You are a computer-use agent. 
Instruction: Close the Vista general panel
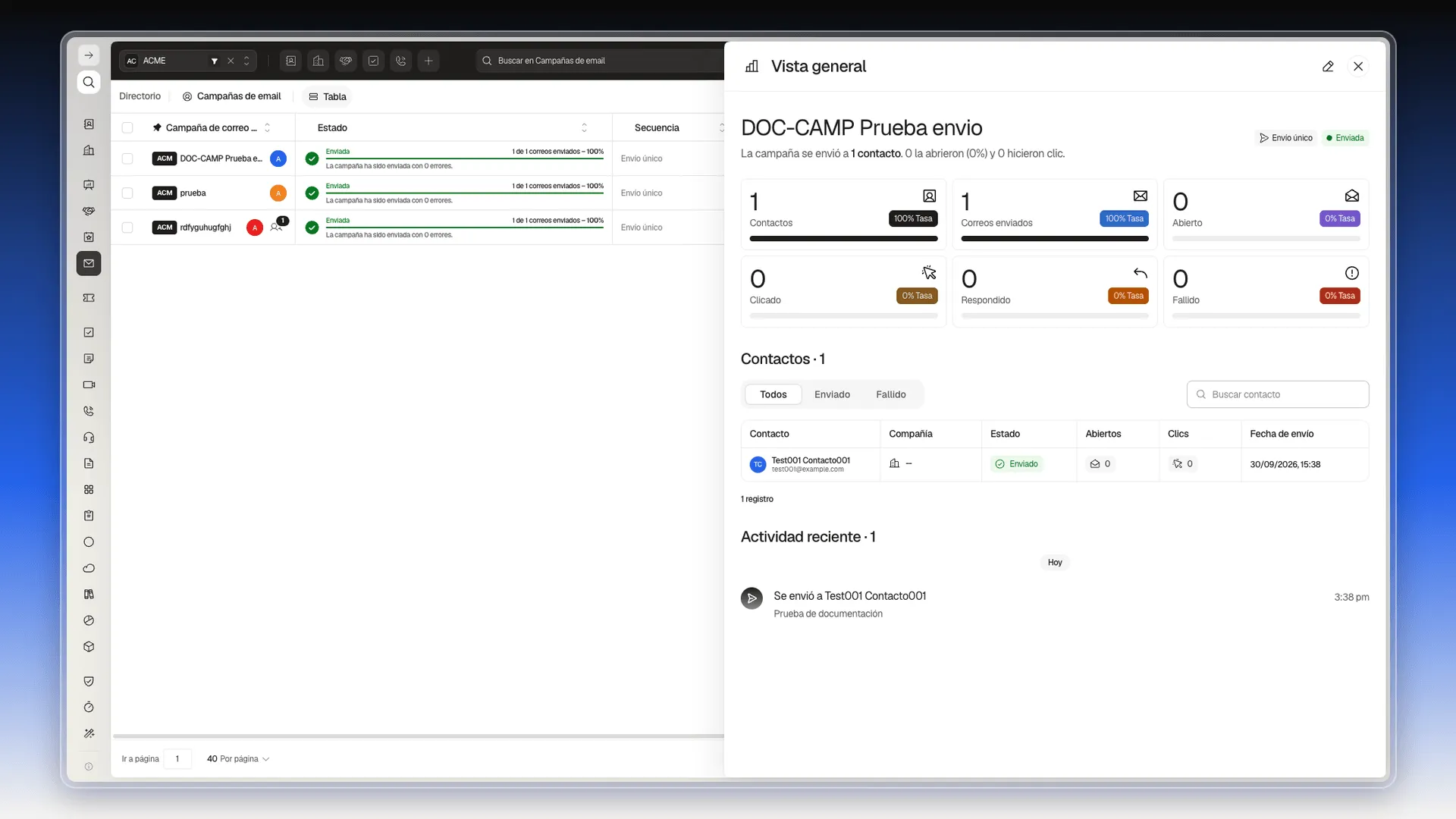click(1358, 67)
